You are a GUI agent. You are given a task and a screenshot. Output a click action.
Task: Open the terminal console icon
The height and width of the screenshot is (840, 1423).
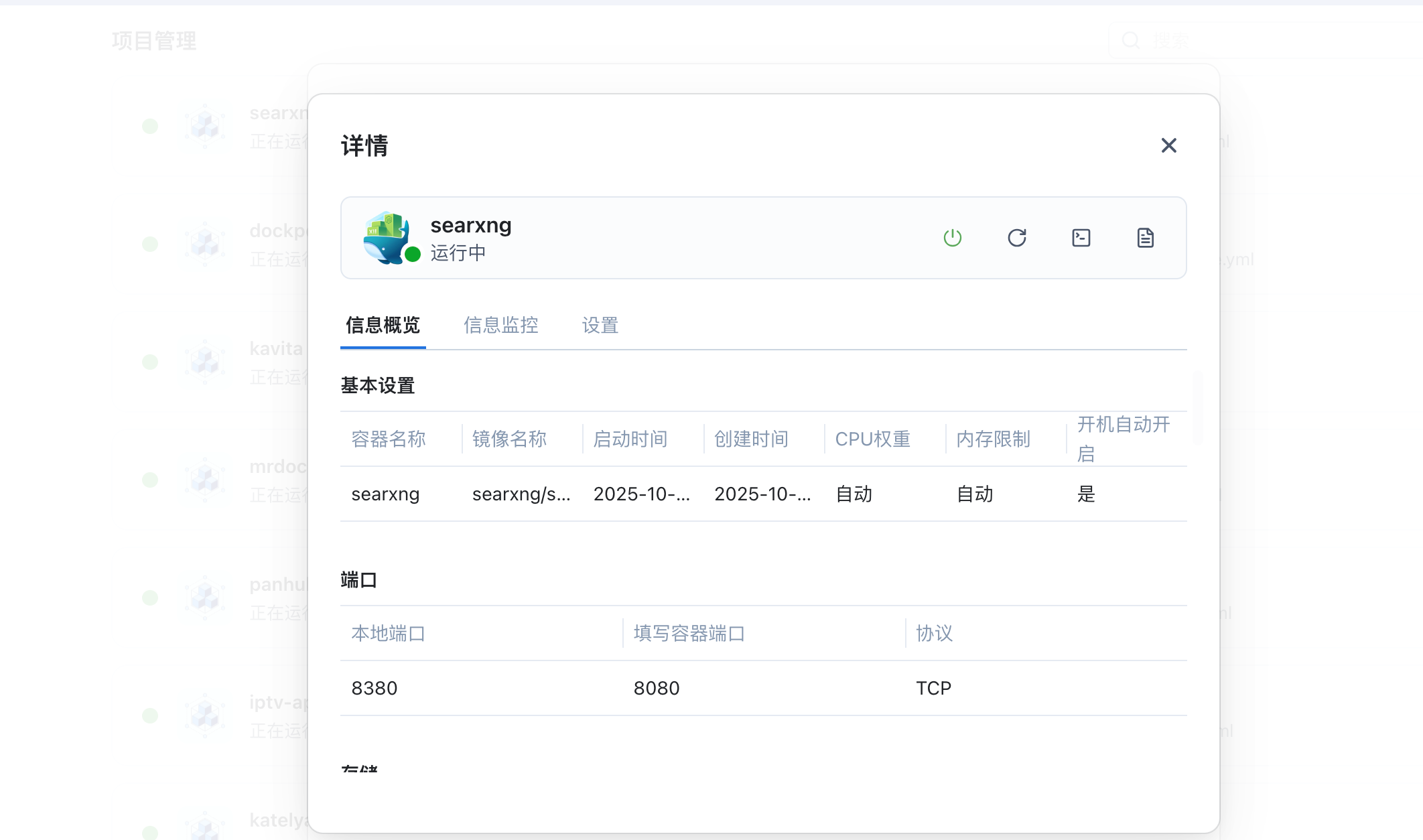(x=1081, y=238)
